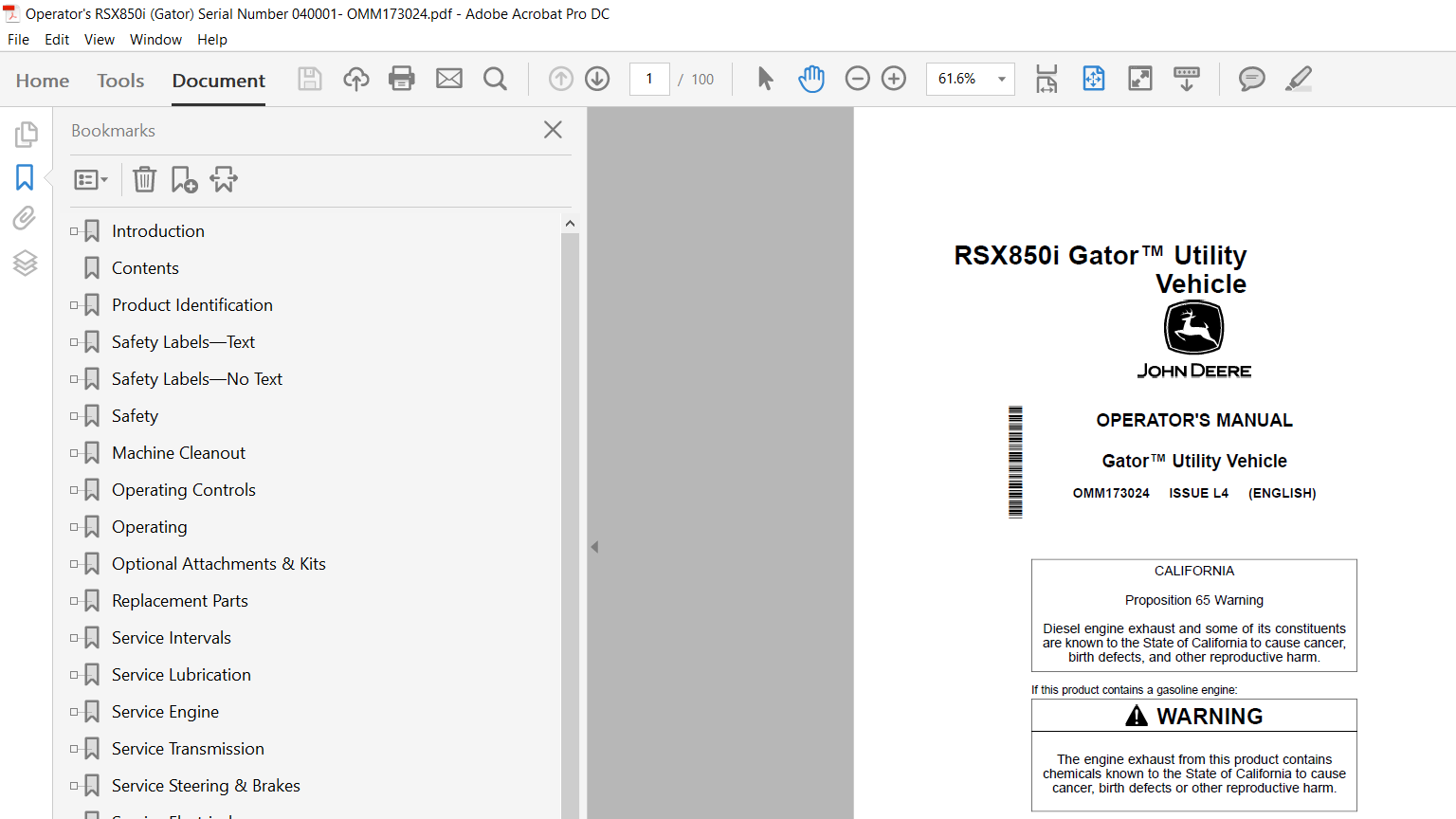Open Attachments paperclip panel
The image size is (1456, 819).
click(x=25, y=219)
